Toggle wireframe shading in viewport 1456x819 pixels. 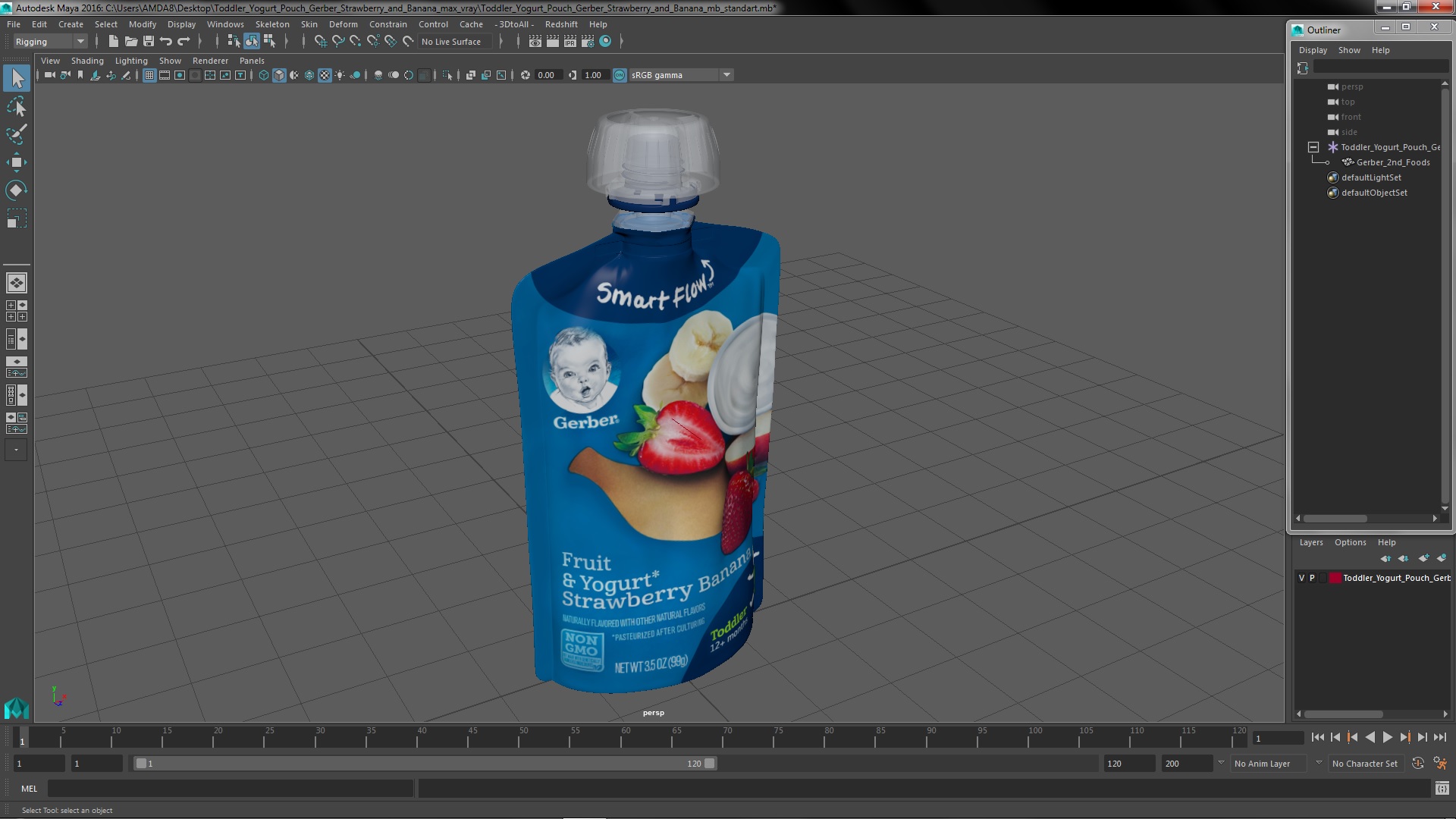(x=264, y=75)
